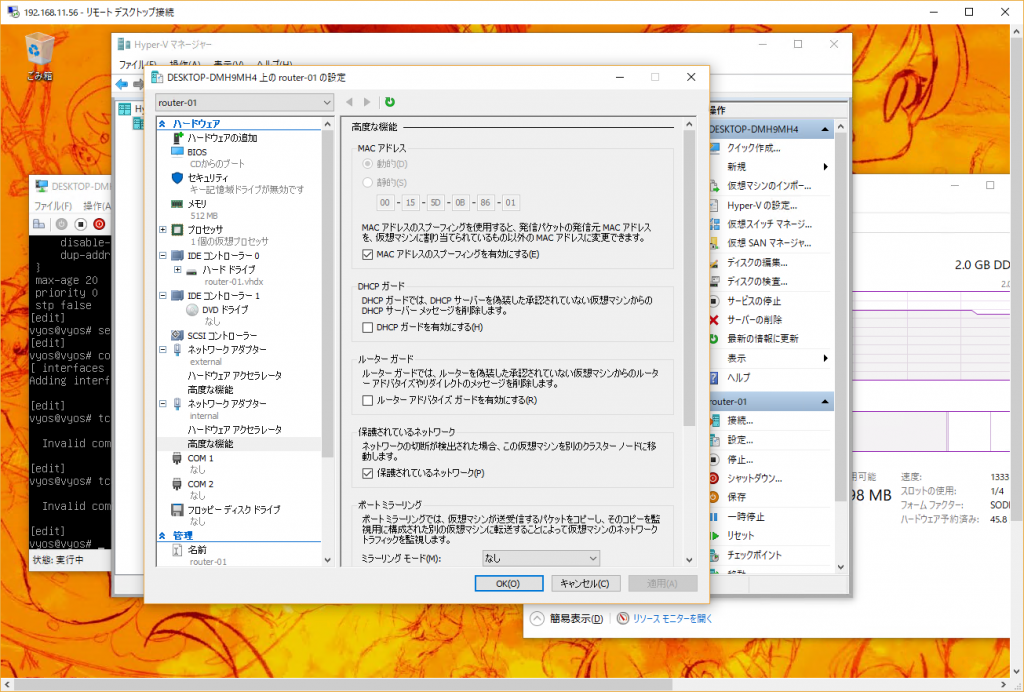Click the blue back arrow in Hyper-V Manager toolbar

tap(121, 84)
